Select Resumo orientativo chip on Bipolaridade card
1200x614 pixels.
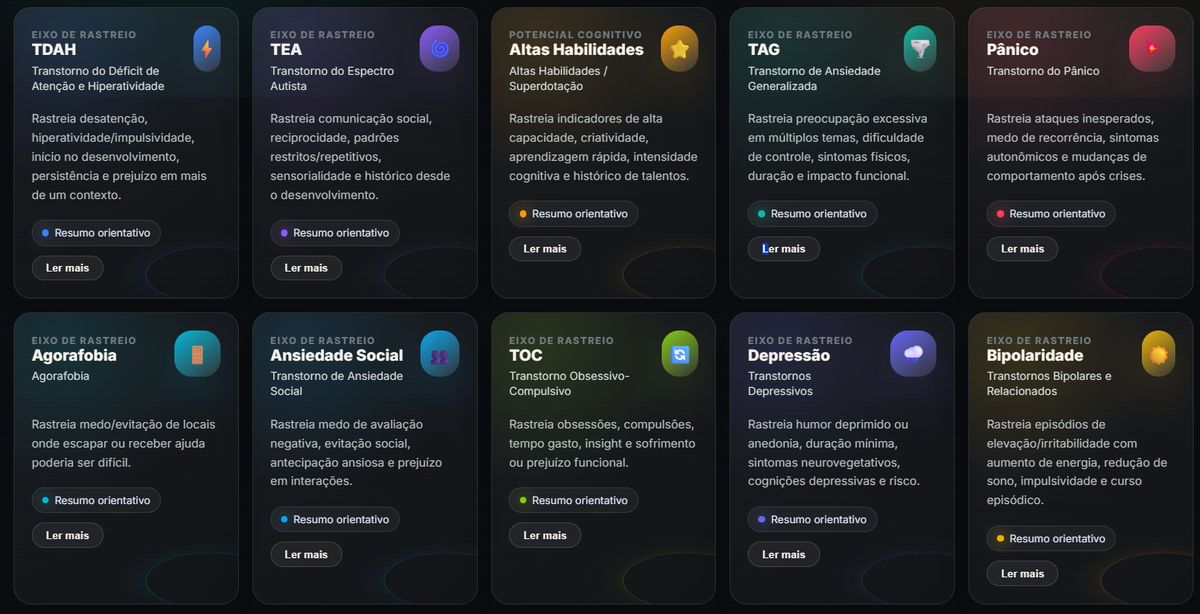[1051, 539]
